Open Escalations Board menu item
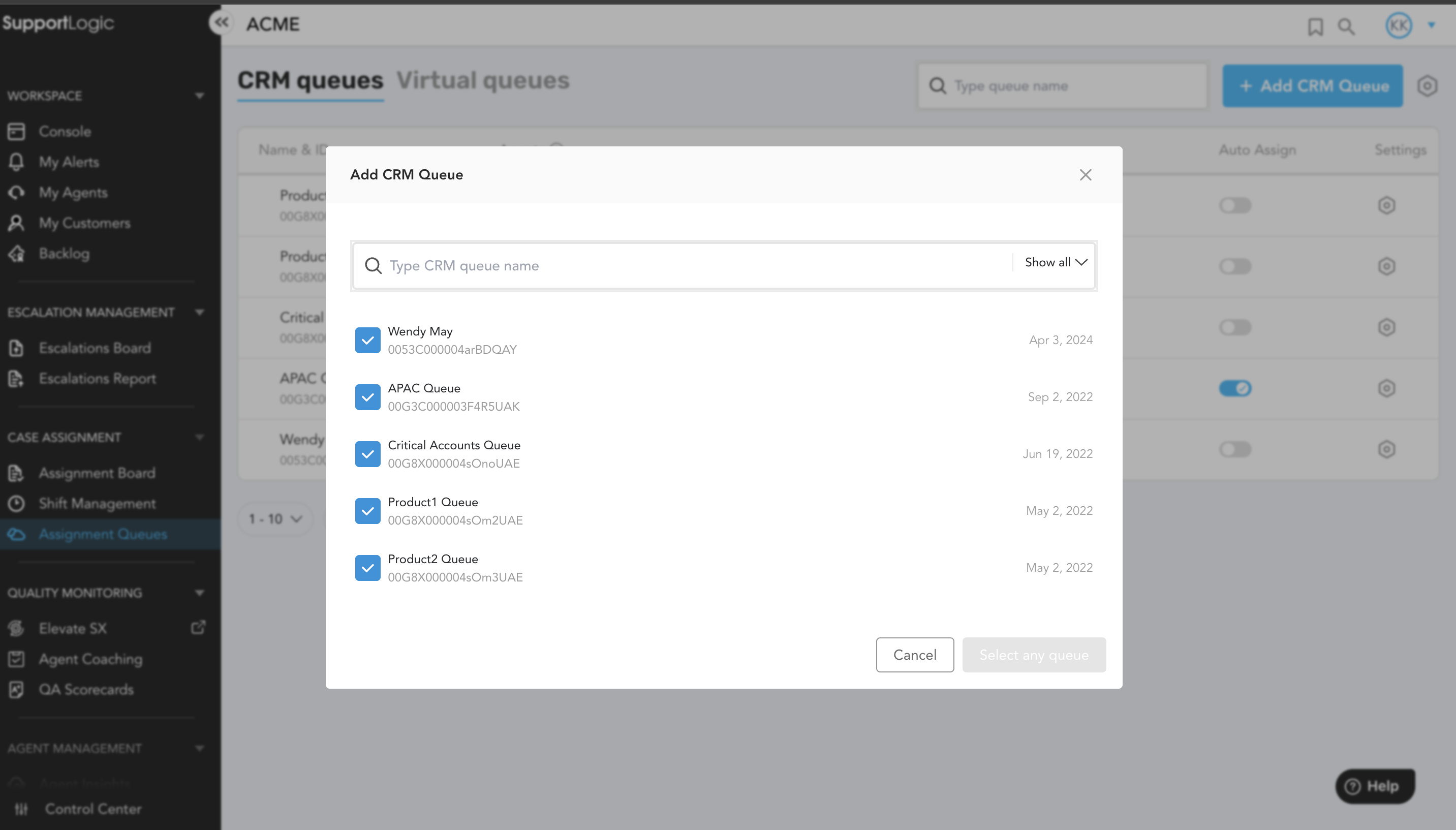 (x=95, y=348)
